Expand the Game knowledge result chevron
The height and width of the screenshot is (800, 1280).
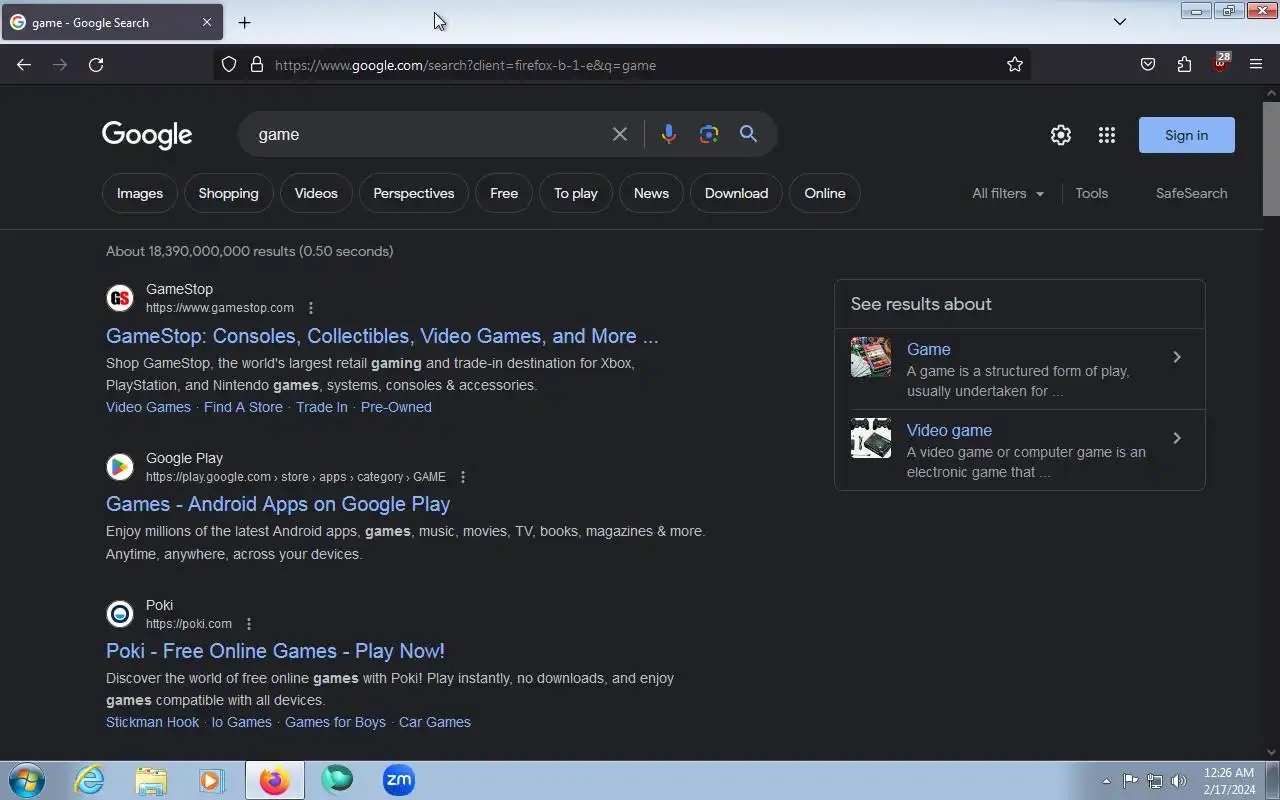point(1177,357)
